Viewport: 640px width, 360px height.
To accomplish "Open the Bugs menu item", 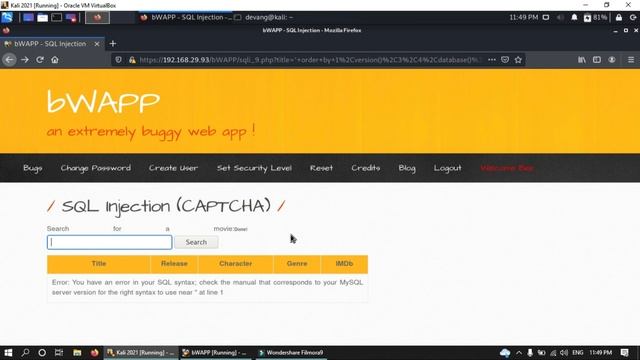I will point(33,168).
